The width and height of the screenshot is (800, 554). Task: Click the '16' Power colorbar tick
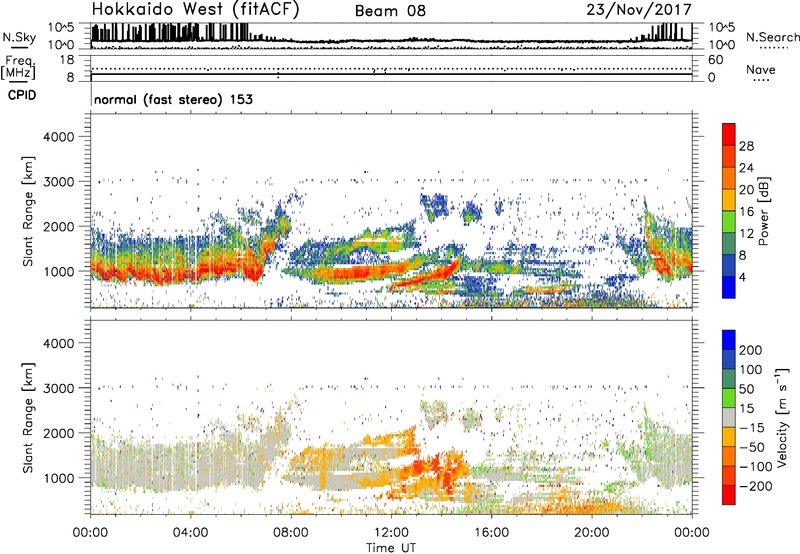click(746, 212)
